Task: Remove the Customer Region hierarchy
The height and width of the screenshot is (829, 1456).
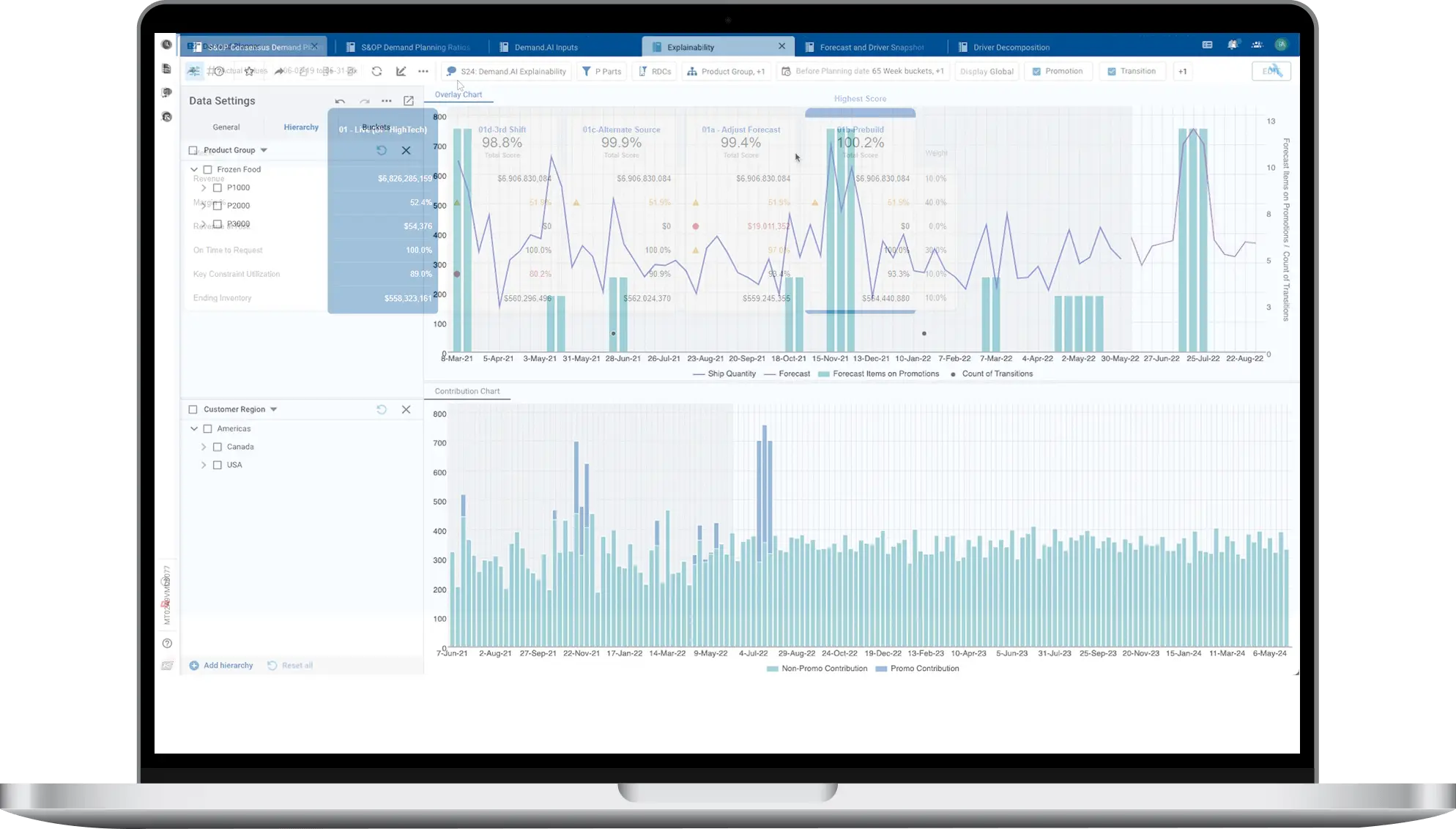Action: pyautogui.click(x=406, y=409)
